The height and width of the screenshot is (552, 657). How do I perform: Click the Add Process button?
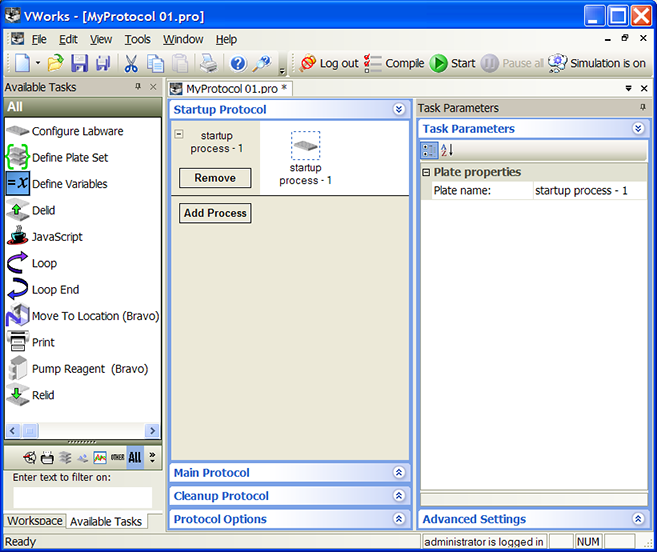point(215,213)
